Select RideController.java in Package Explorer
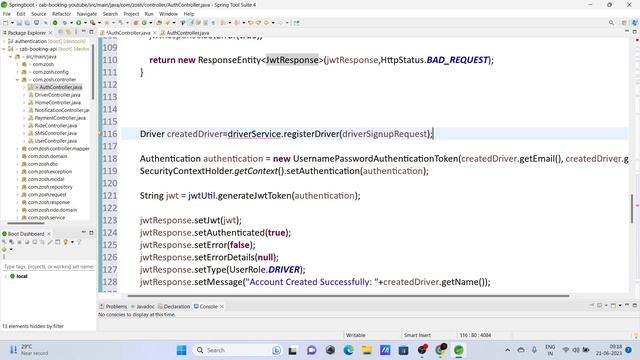Viewport: 640px width, 360px height. point(56,126)
